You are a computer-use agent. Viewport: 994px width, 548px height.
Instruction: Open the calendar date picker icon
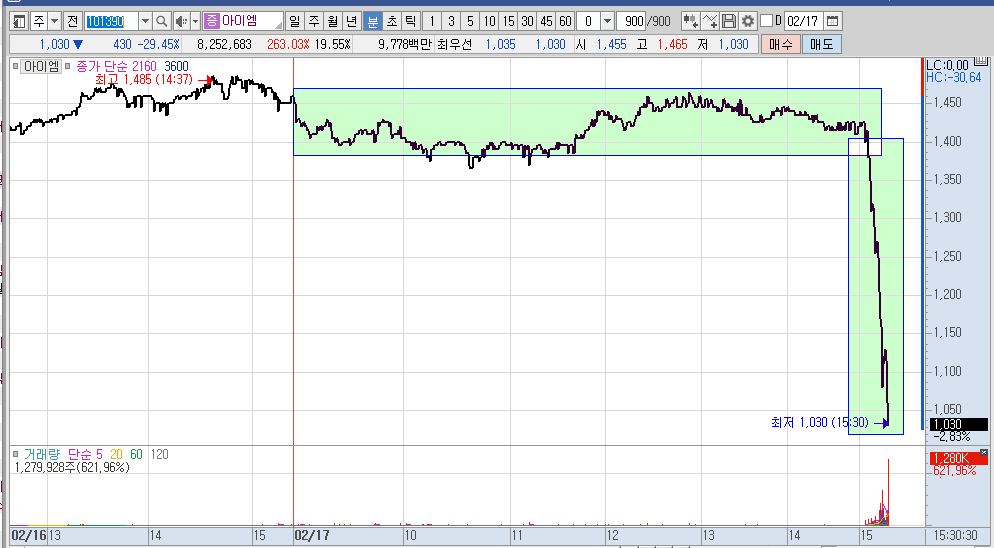[x=833, y=21]
